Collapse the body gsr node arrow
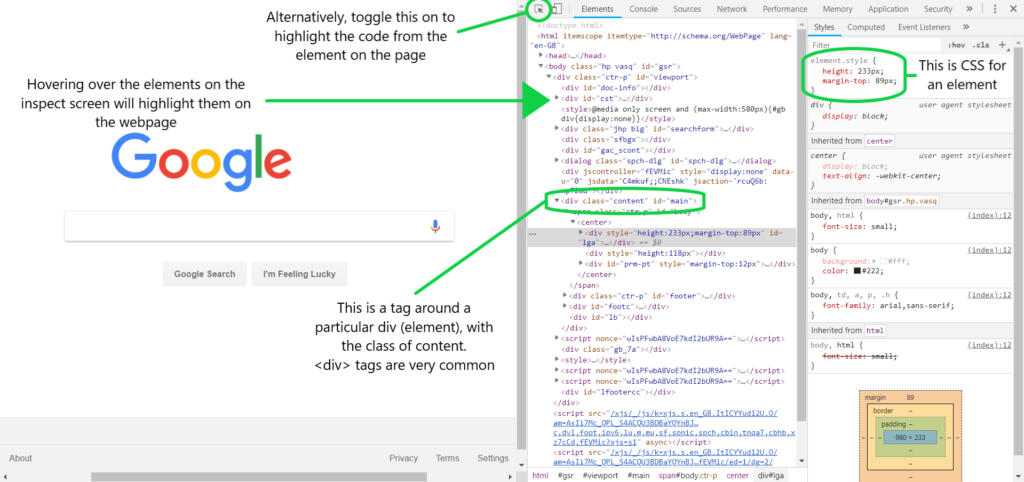This screenshot has width=1024, height=482. pos(540,67)
